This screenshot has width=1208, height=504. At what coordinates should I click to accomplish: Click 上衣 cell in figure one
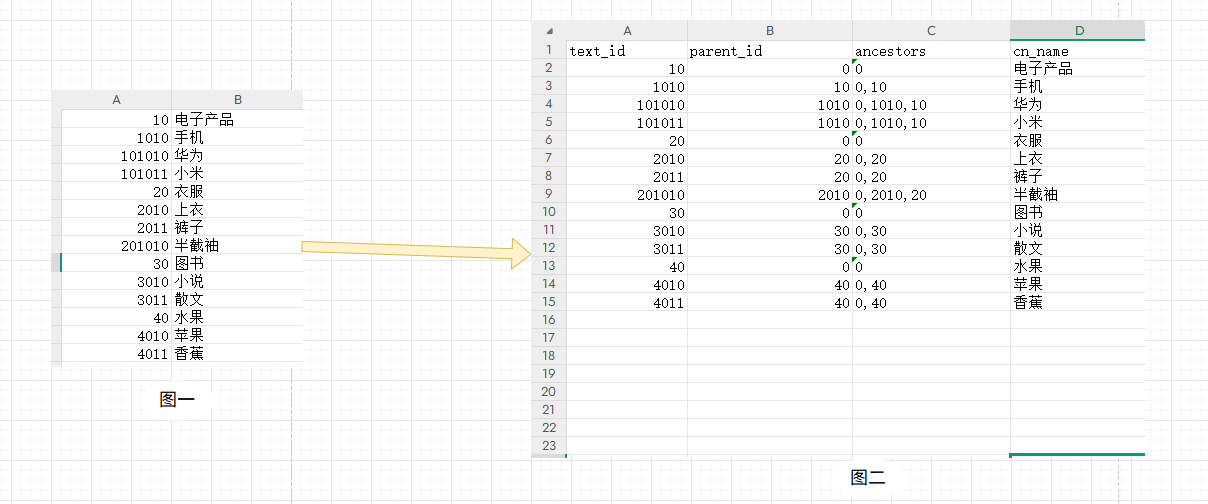coord(237,210)
